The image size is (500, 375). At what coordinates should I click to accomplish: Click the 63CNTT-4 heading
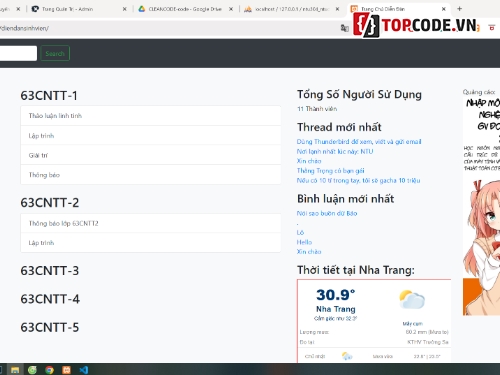click(x=50, y=299)
